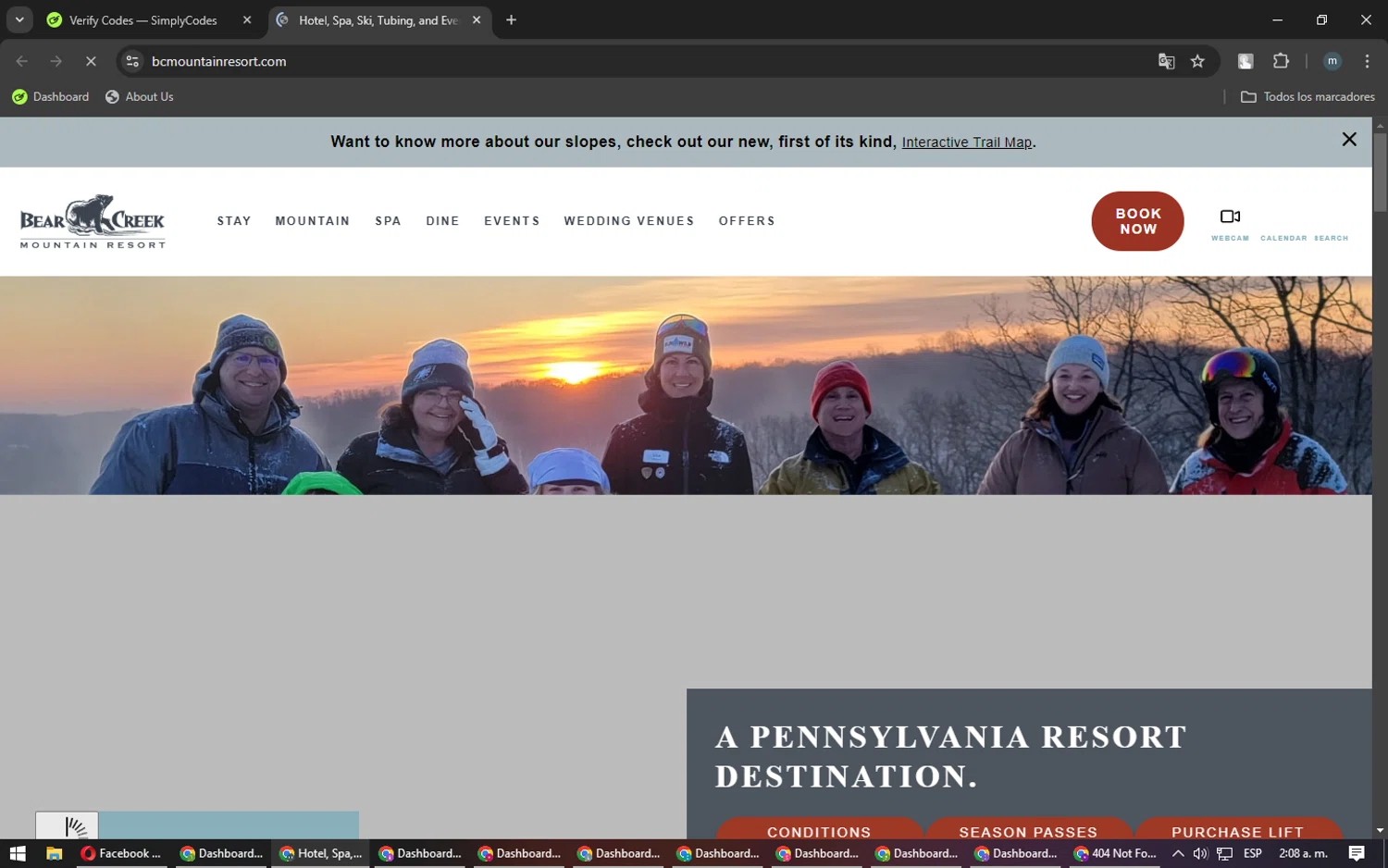Screen dimensions: 1388x868
Task: Open the tab search dropdown chevron
Action: coord(19,19)
